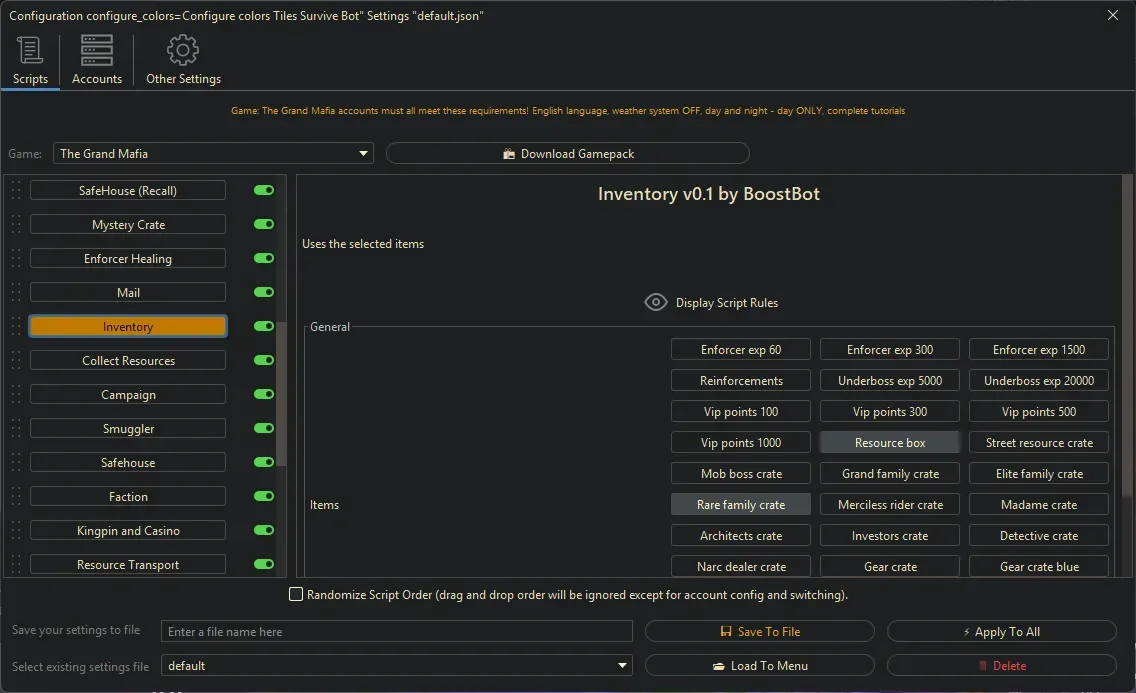Click the drag handle next to Resource Transport
Image resolution: width=1136 pixels, height=693 pixels.
(16, 565)
